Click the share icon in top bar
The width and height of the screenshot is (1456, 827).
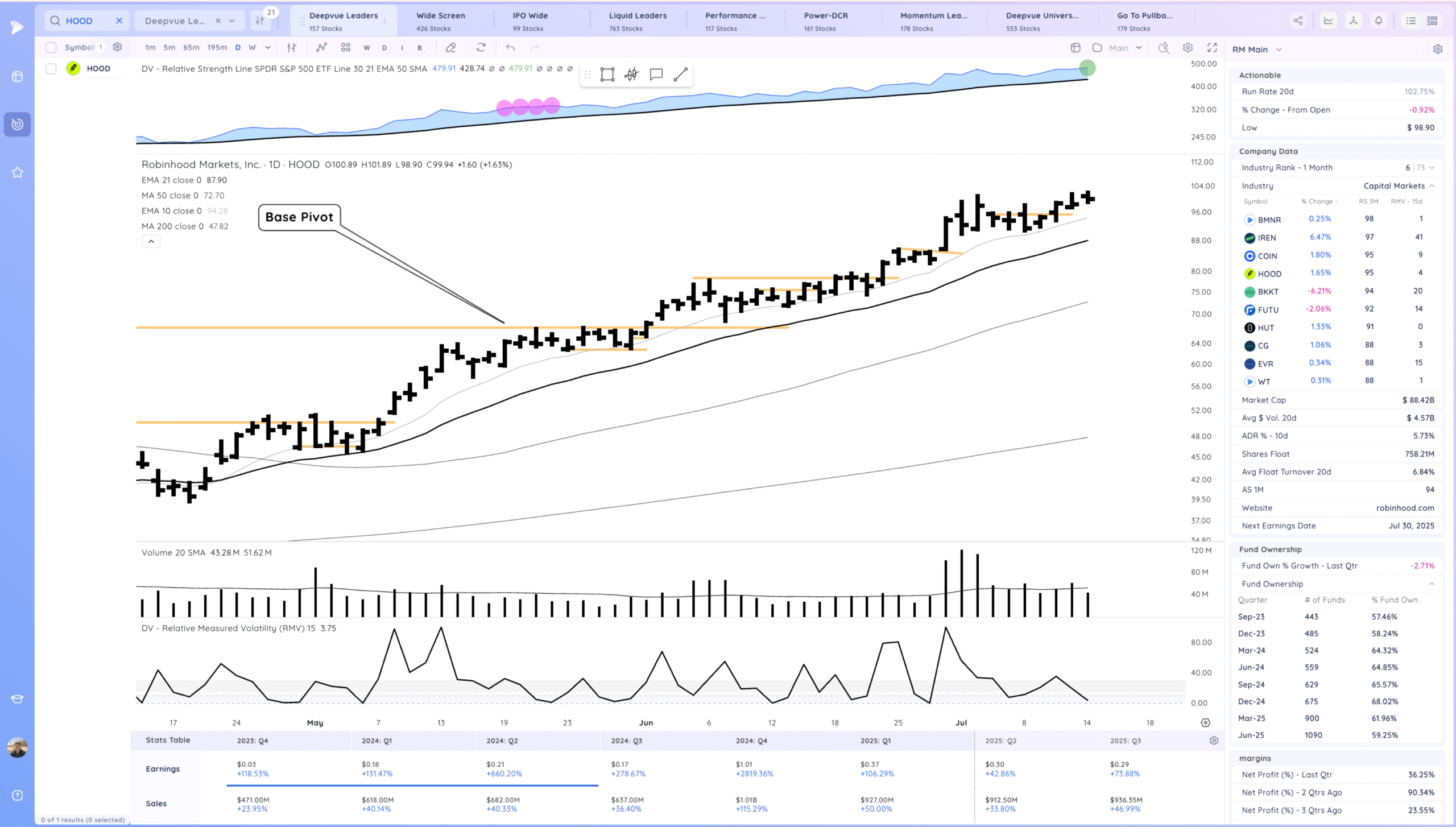(1298, 21)
